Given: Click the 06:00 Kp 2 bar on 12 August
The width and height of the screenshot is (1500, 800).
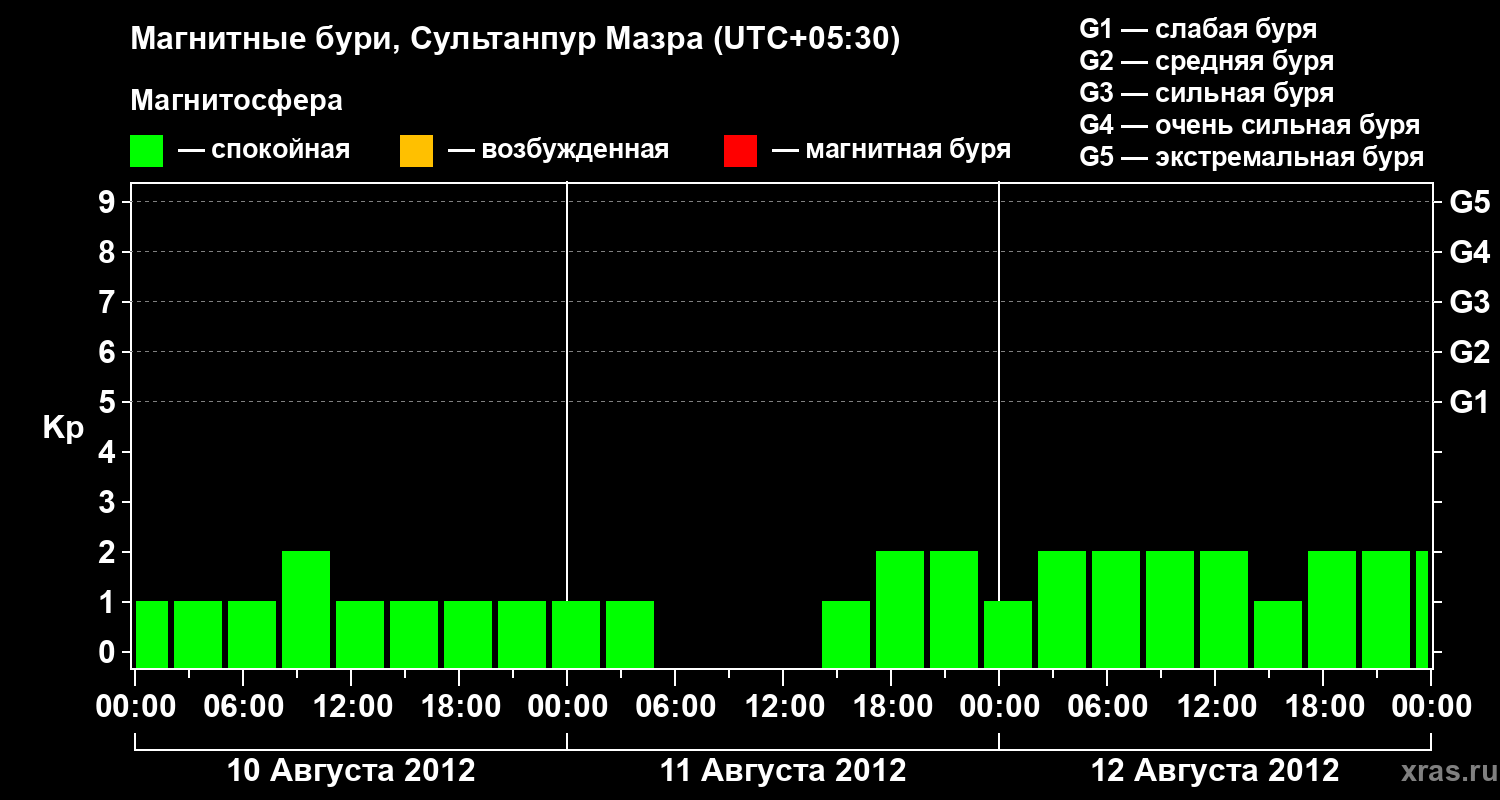Looking at the screenshot, I should [1116, 609].
